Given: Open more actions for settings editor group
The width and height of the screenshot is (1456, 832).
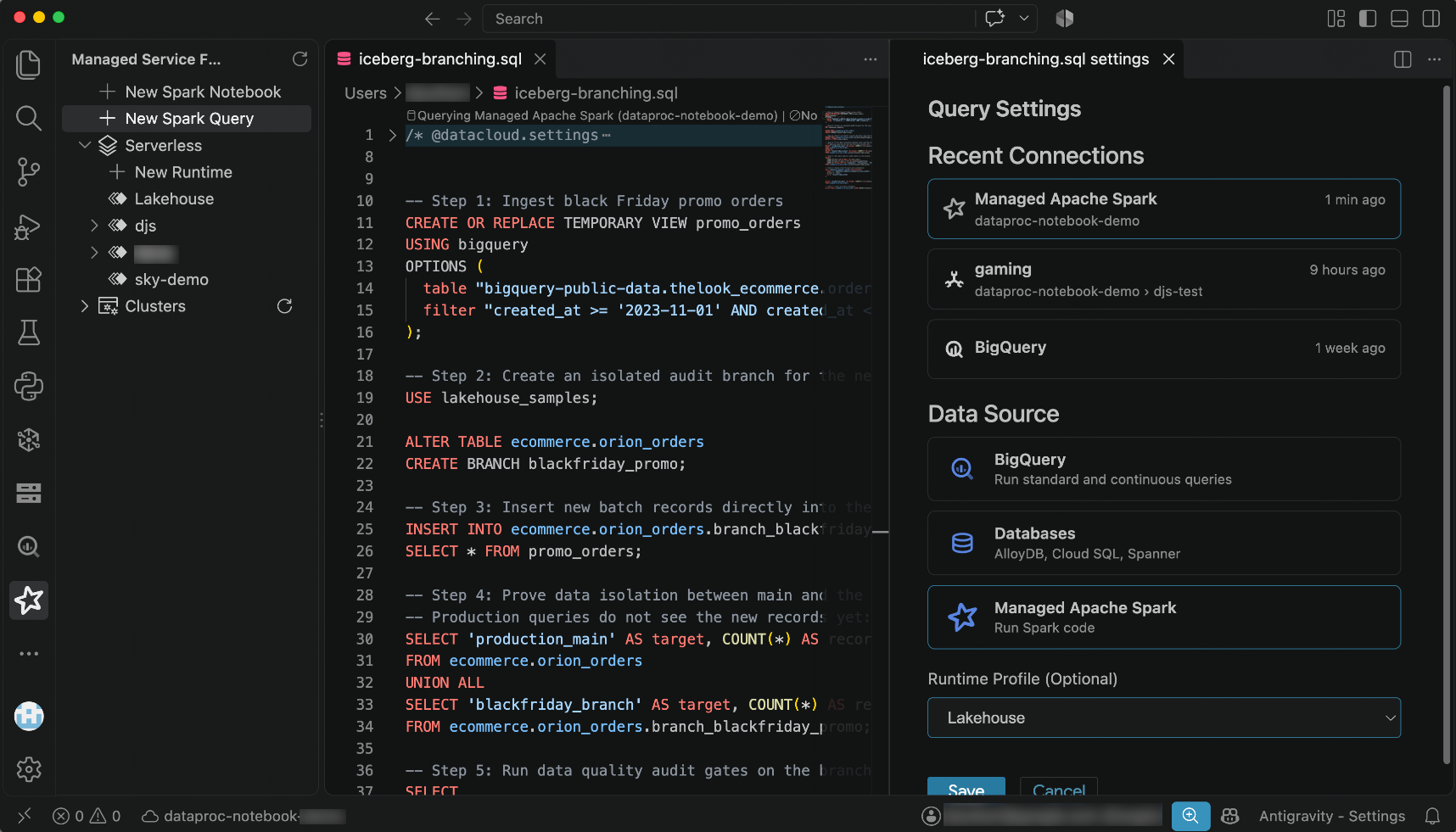Looking at the screenshot, I should pos(1434,59).
